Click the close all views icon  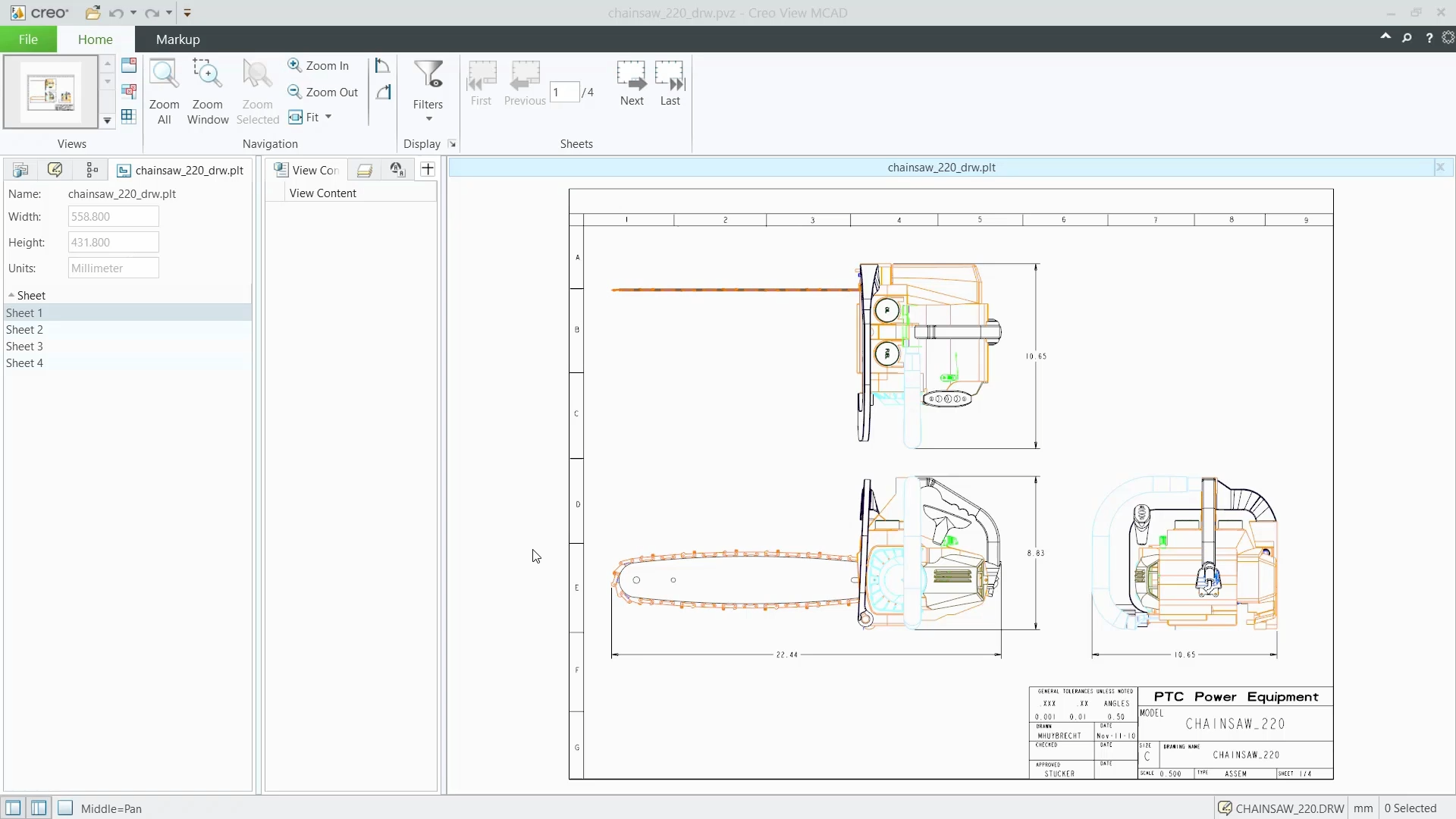(129, 91)
